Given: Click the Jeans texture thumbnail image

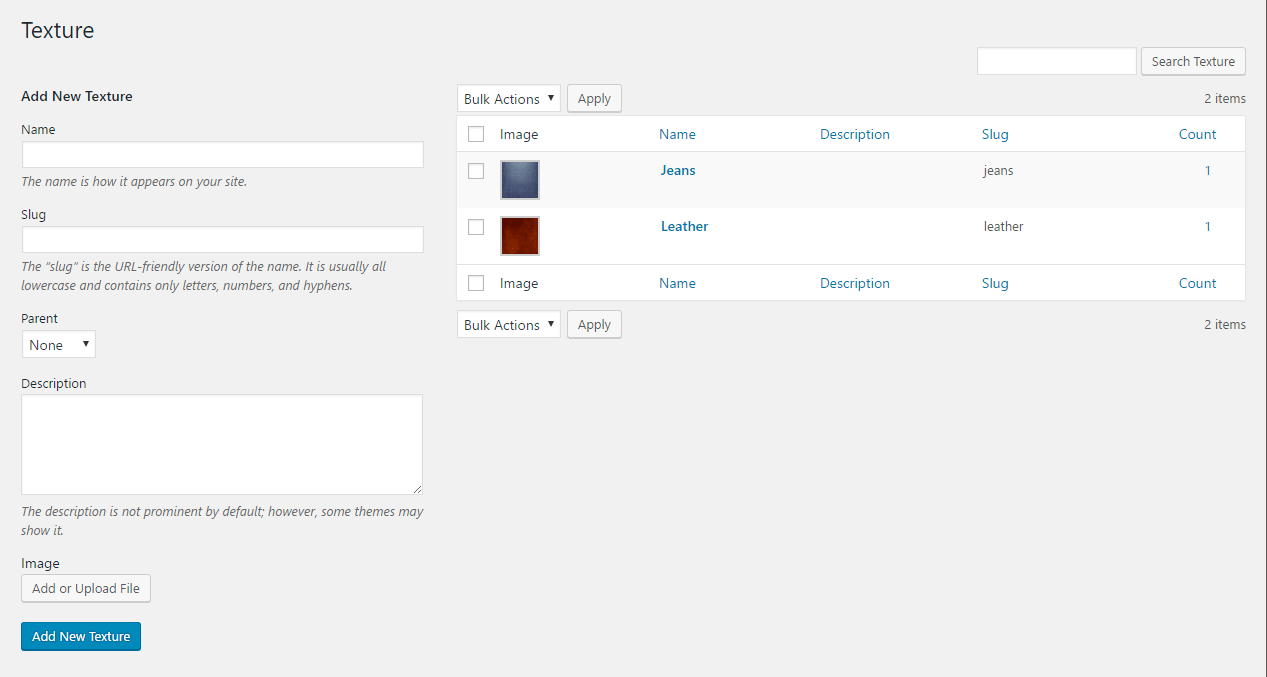Looking at the screenshot, I should pos(520,180).
